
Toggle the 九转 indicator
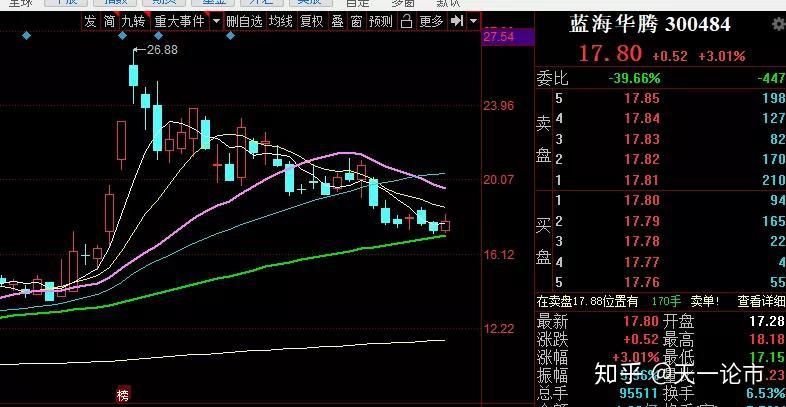133,22
